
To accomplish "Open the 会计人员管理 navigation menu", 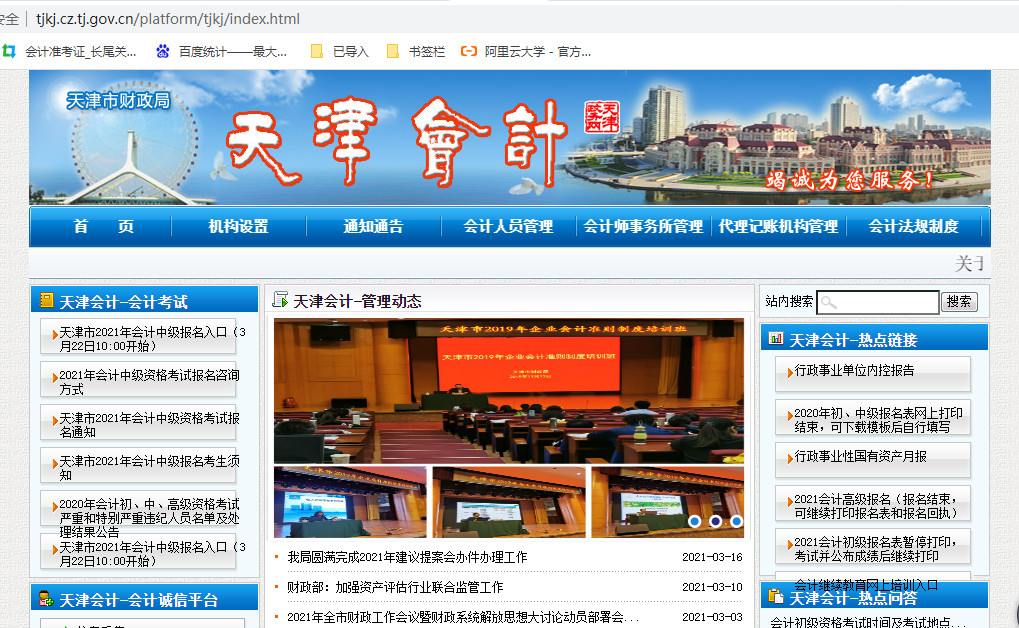I will pos(508,227).
